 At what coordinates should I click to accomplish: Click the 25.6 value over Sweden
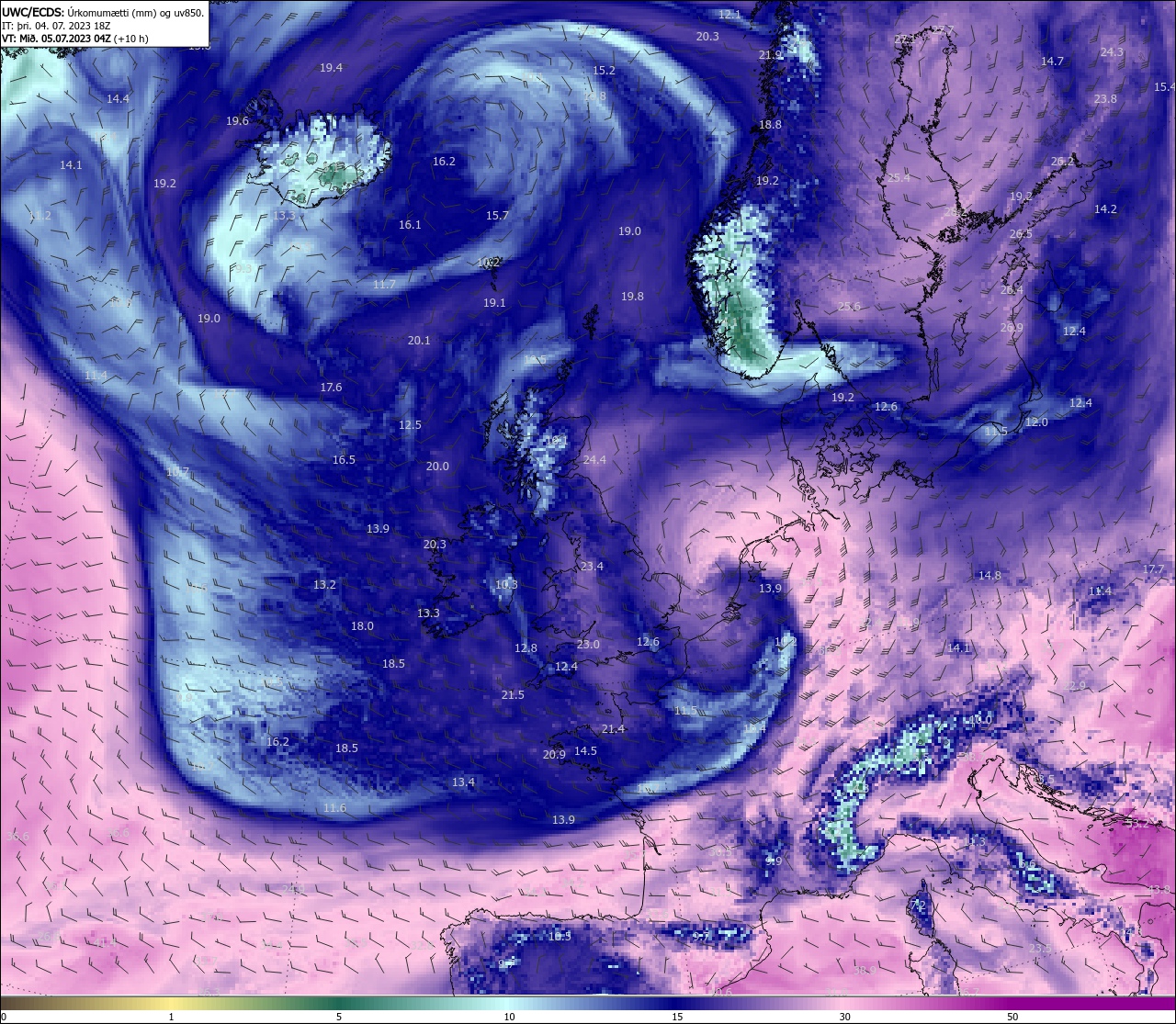[x=849, y=307]
